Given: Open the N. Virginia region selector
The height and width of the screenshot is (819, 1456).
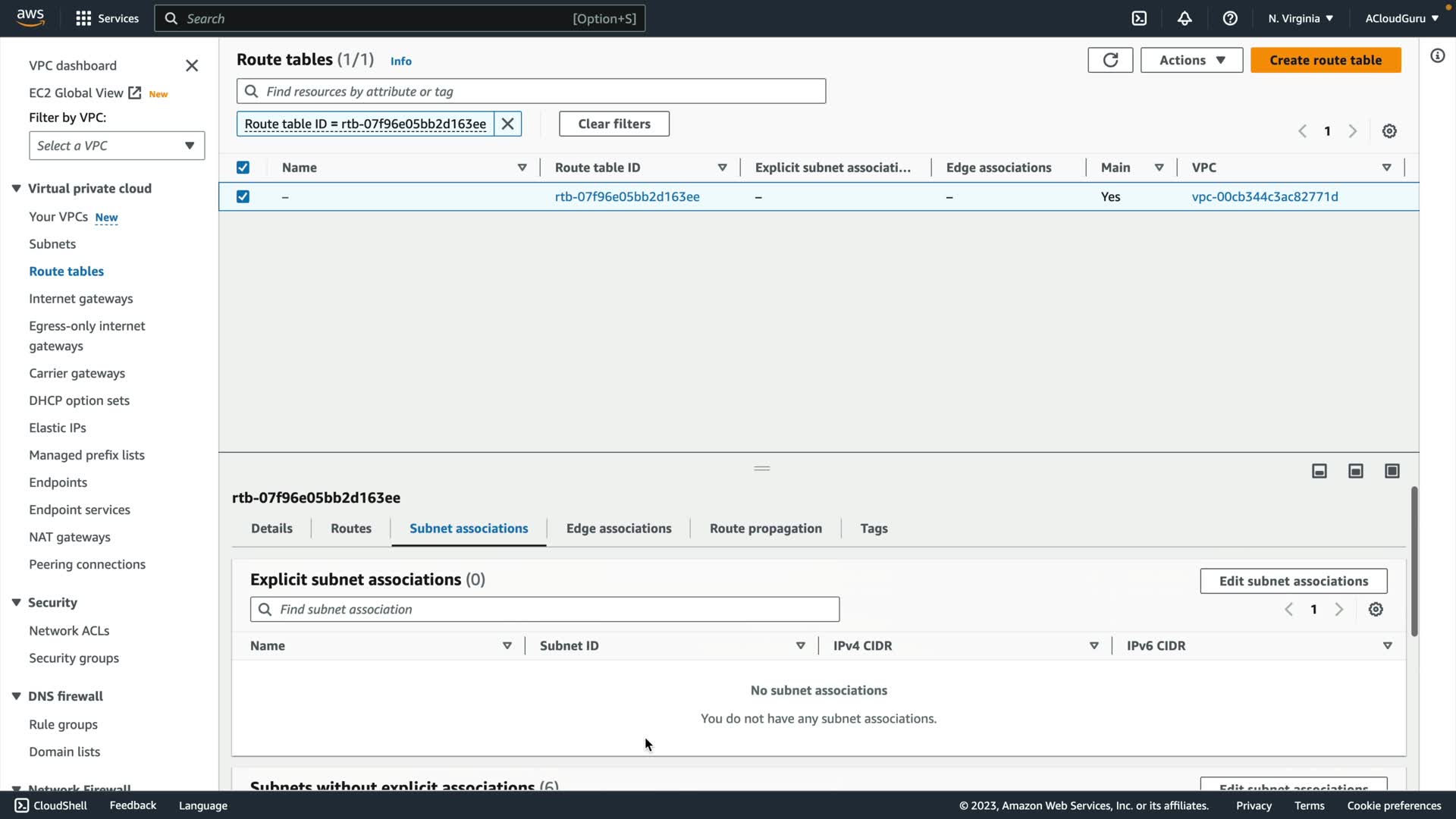Looking at the screenshot, I should tap(1300, 18).
